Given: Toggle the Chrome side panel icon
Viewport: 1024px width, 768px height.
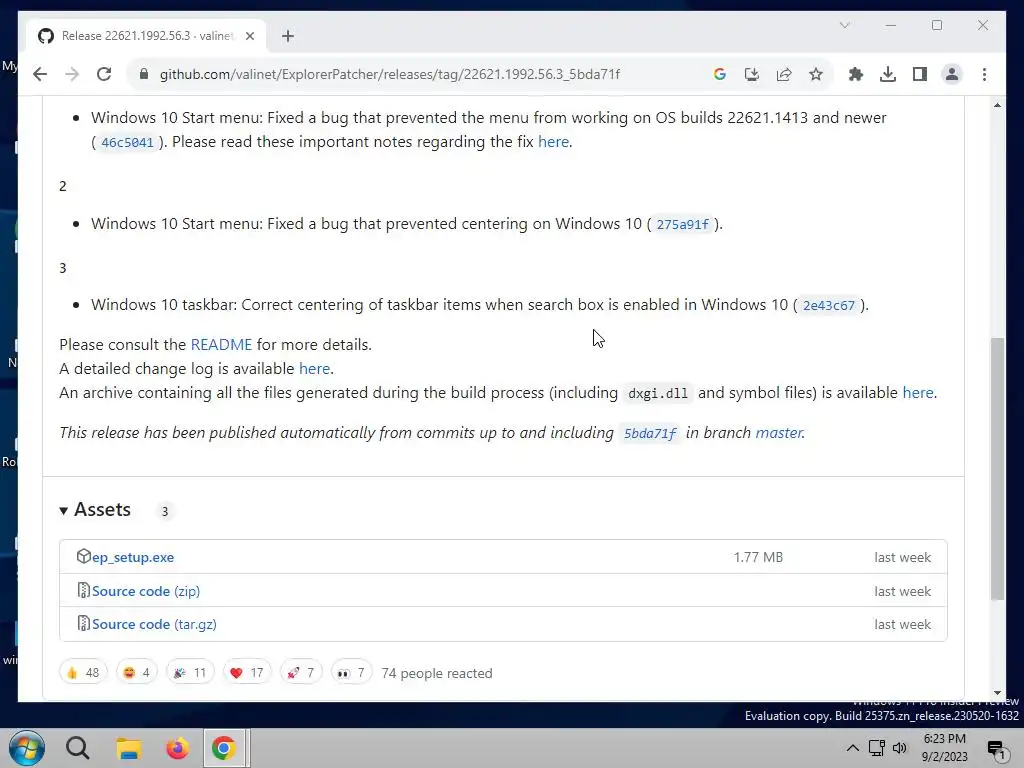Looking at the screenshot, I should [x=920, y=74].
